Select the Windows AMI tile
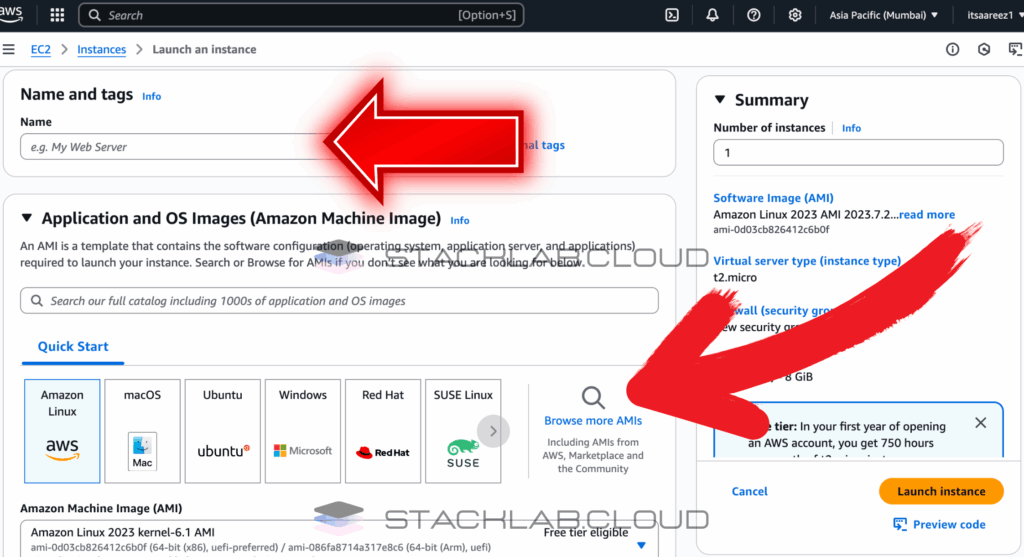The image size is (1024, 557). pyautogui.click(x=303, y=431)
